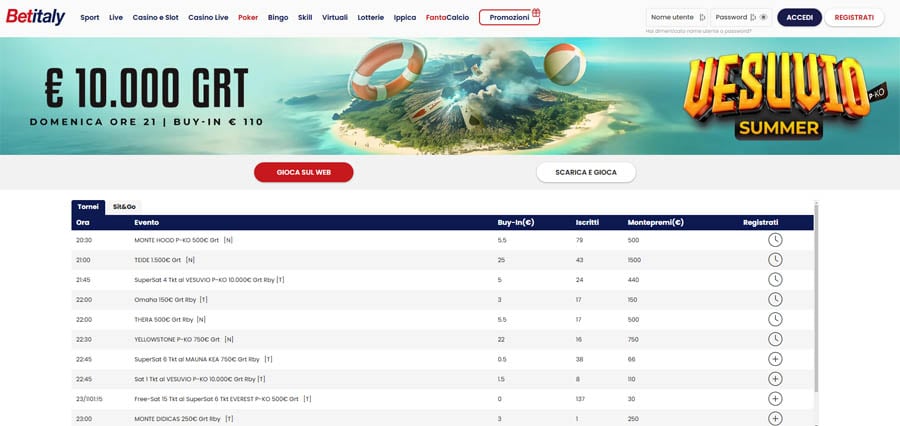Sort by Montepremi(€) column header

click(x=655, y=222)
